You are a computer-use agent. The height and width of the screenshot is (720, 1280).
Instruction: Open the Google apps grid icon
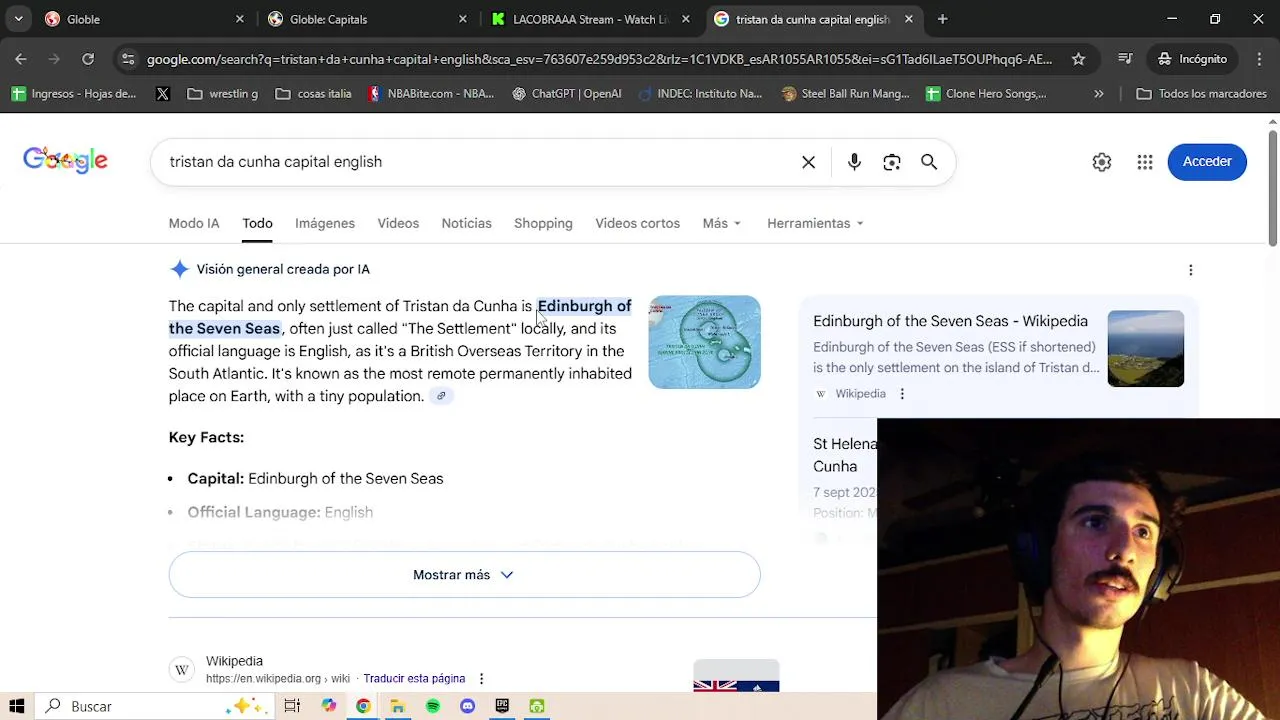(x=1145, y=162)
